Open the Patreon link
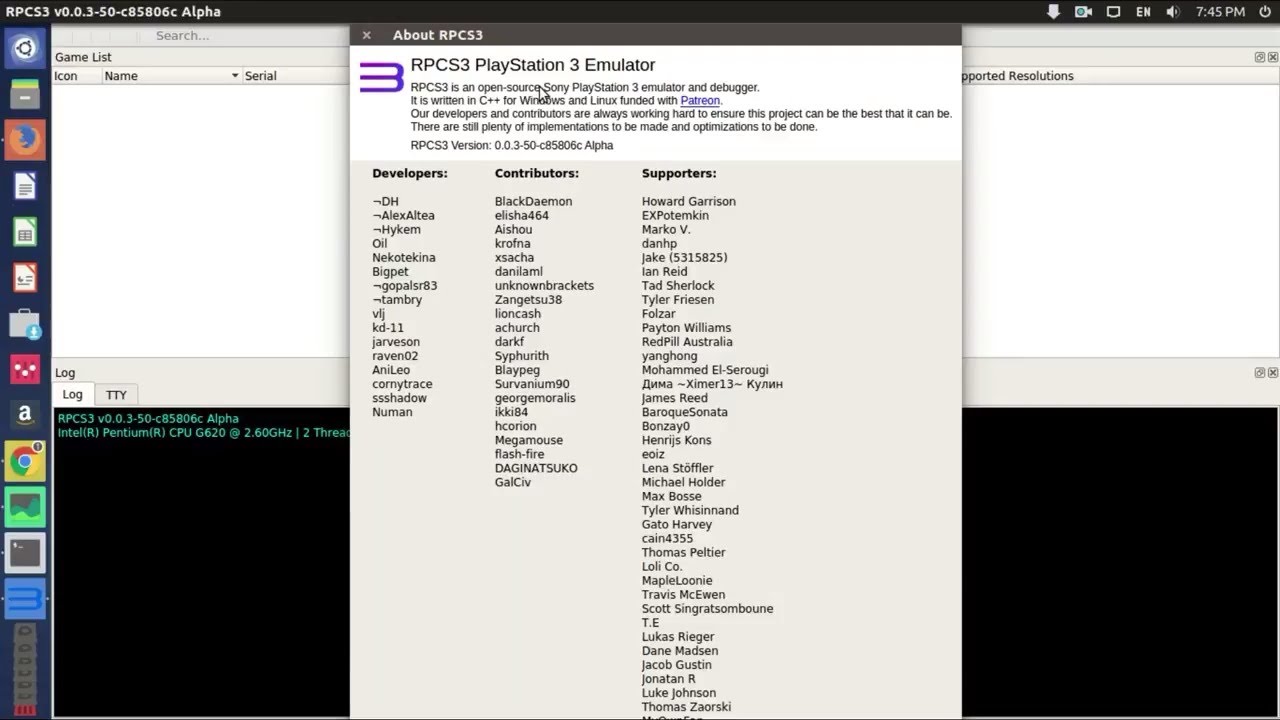 pyautogui.click(x=700, y=100)
